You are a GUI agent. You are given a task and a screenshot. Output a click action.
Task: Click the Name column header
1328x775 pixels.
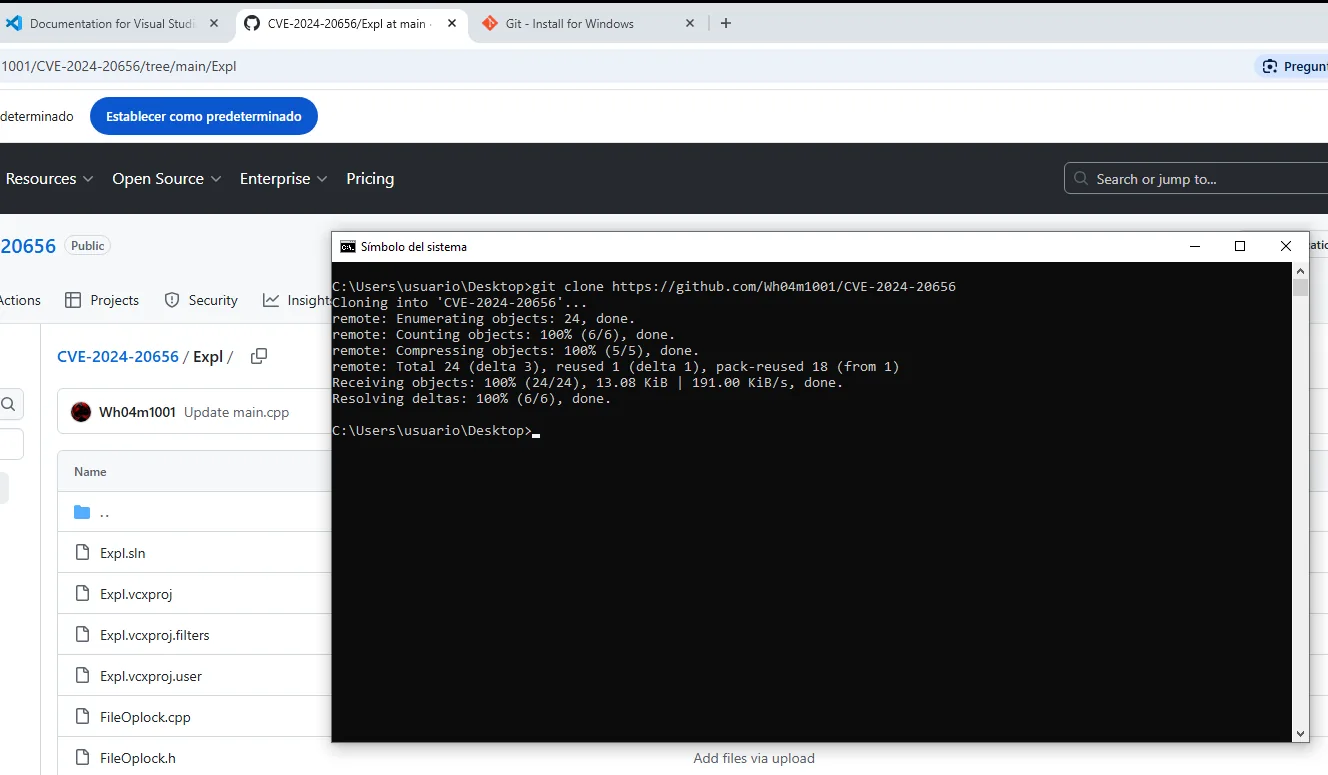pos(90,472)
